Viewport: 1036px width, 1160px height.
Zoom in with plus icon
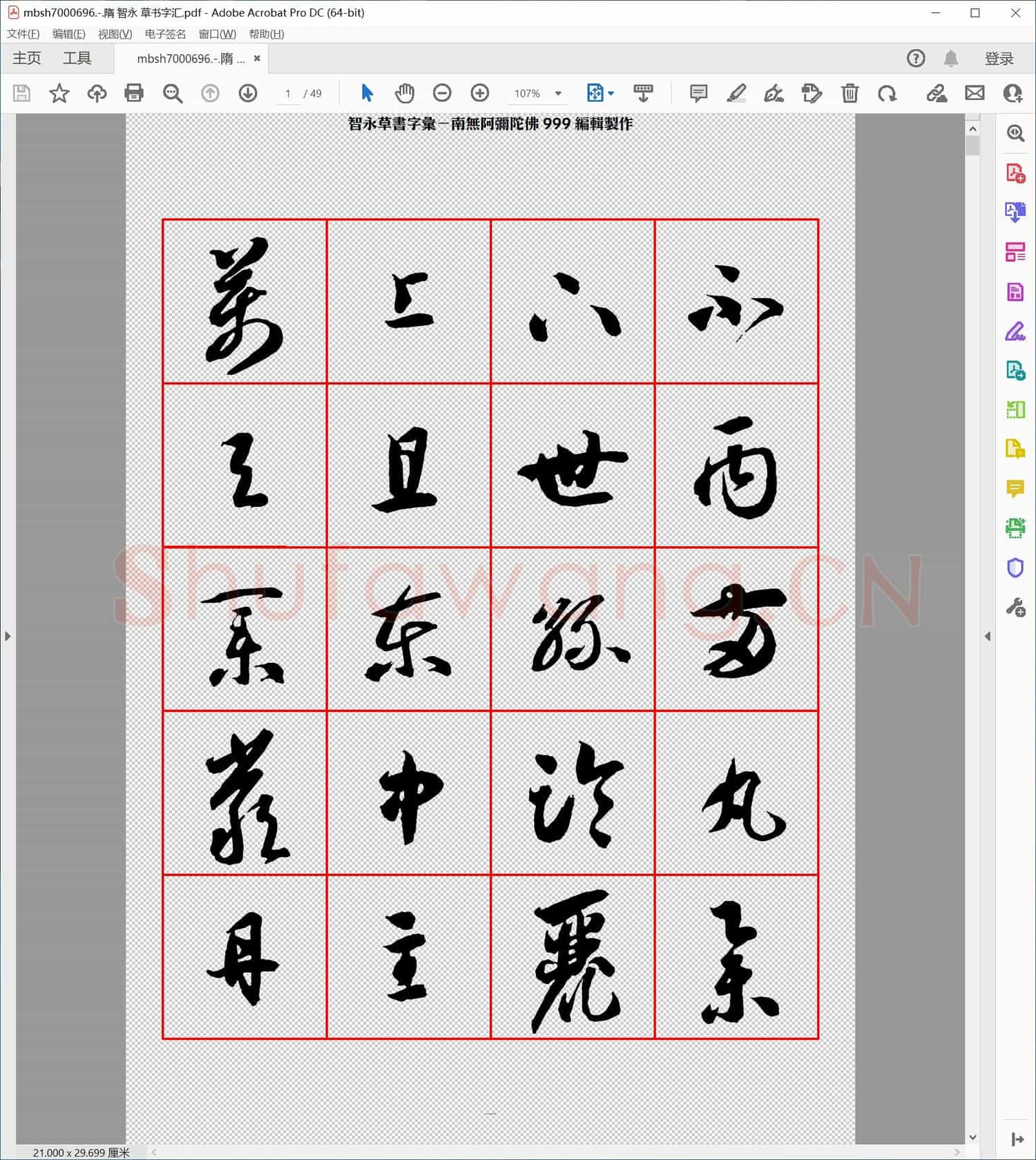point(479,93)
